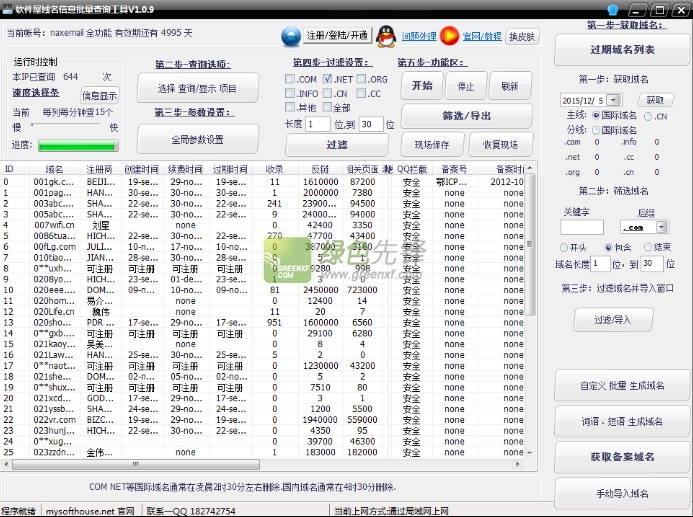Sort table by 创建时间 column header

(x=141, y=169)
